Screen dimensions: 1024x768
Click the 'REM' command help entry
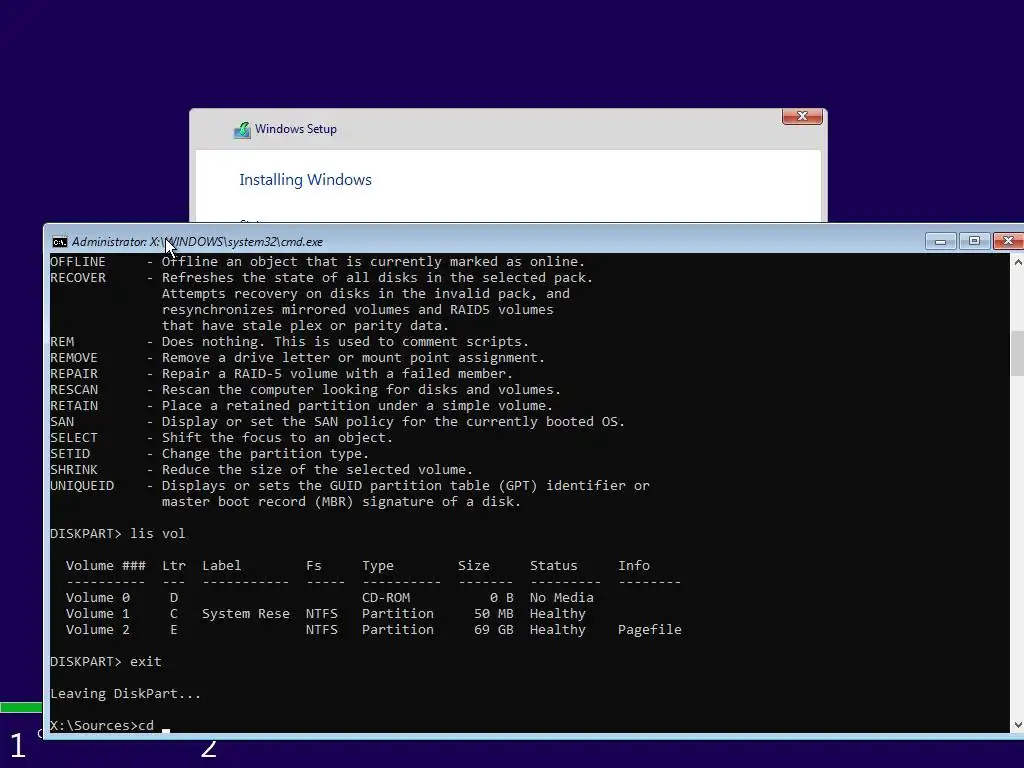point(289,342)
